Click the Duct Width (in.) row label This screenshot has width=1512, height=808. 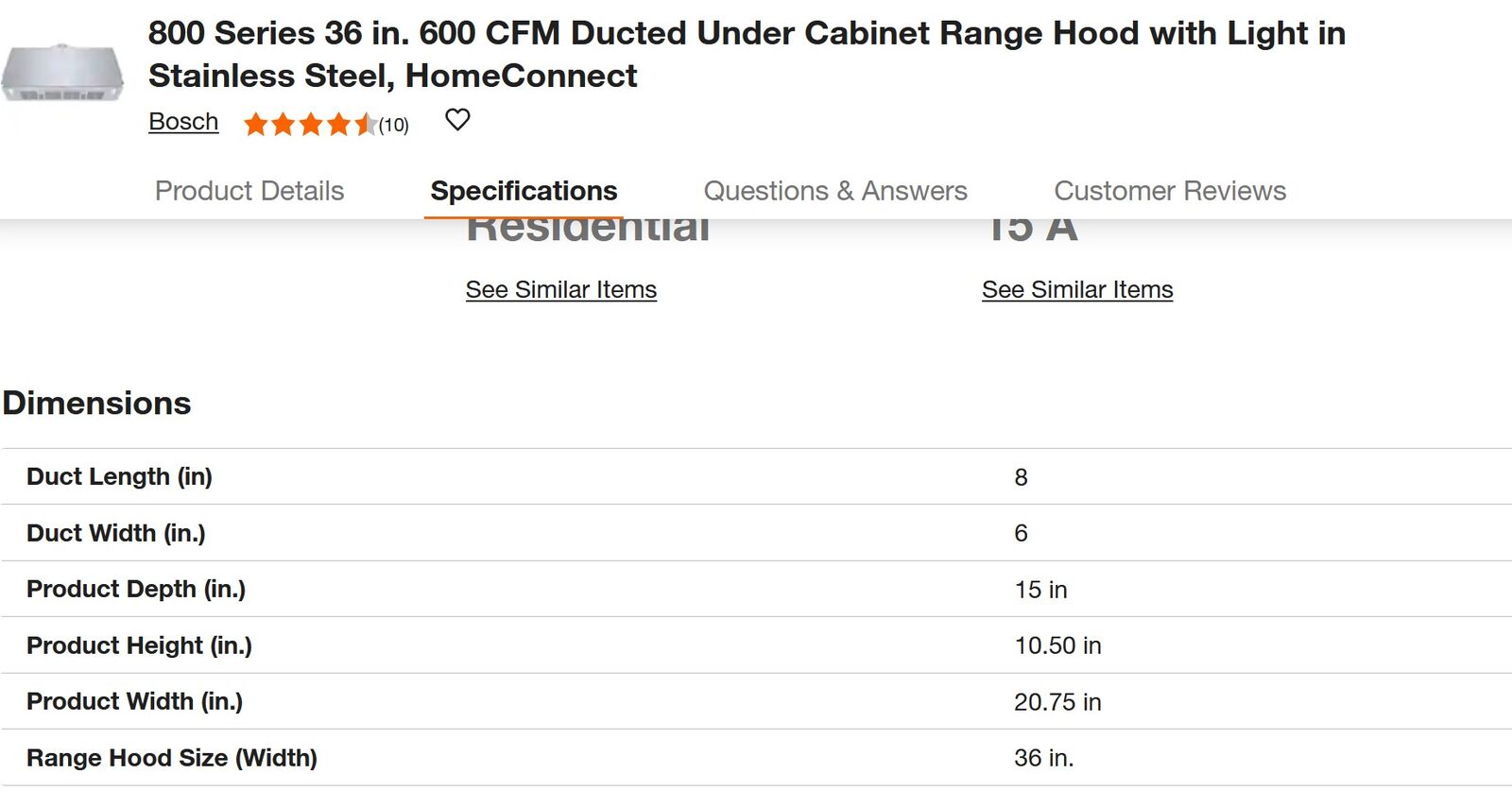tap(115, 533)
